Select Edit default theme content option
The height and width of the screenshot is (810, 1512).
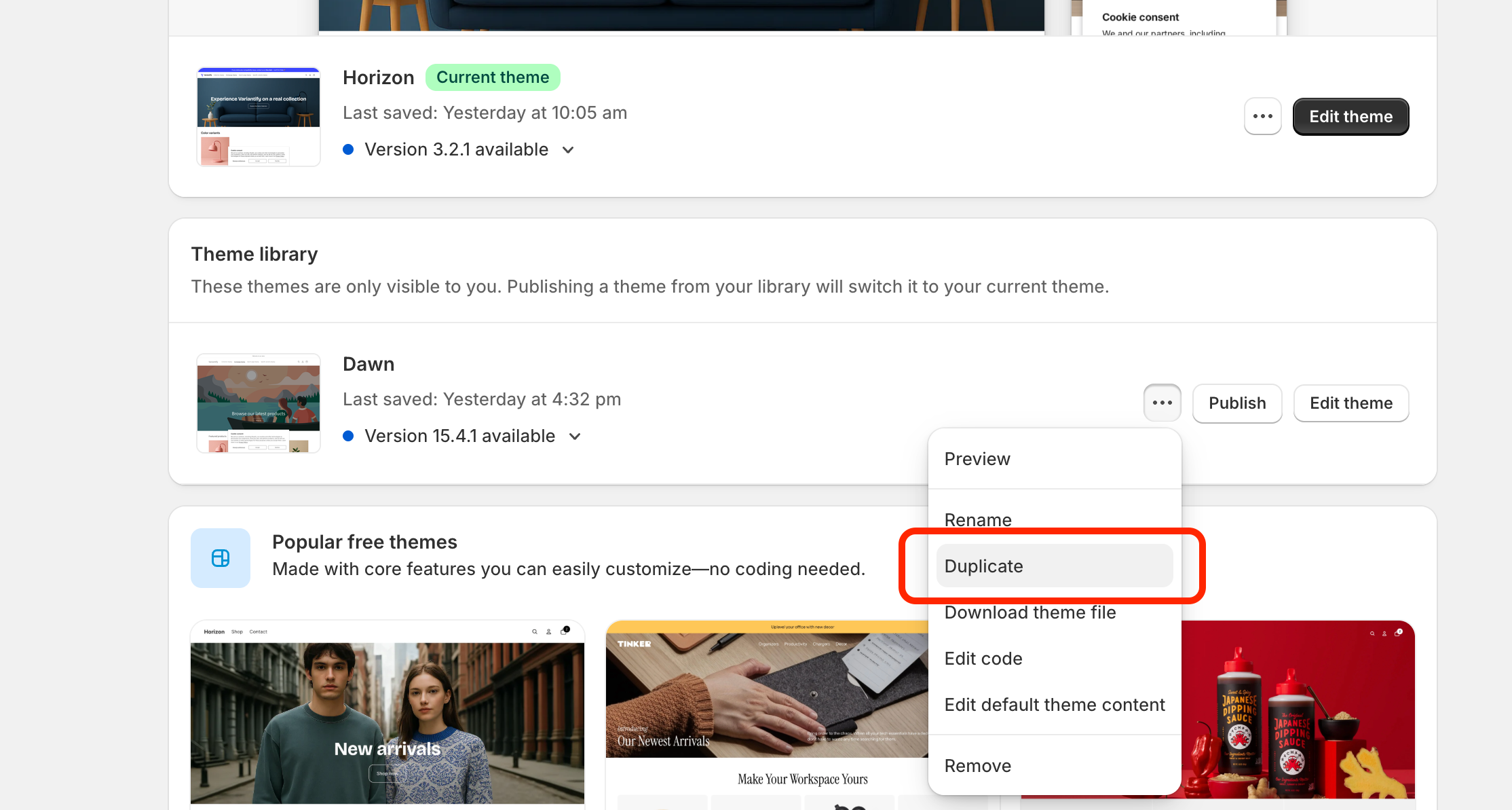(x=1054, y=705)
